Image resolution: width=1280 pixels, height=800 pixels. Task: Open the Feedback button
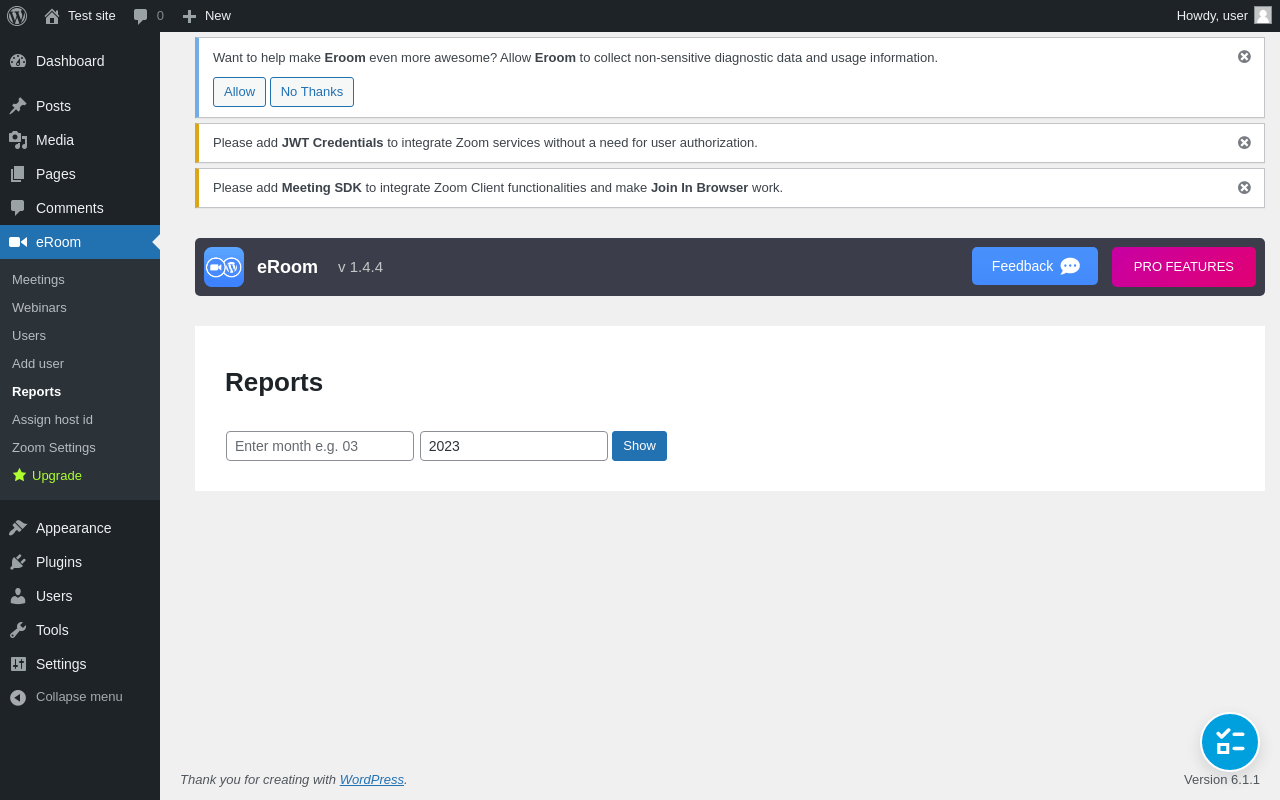coord(1035,266)
